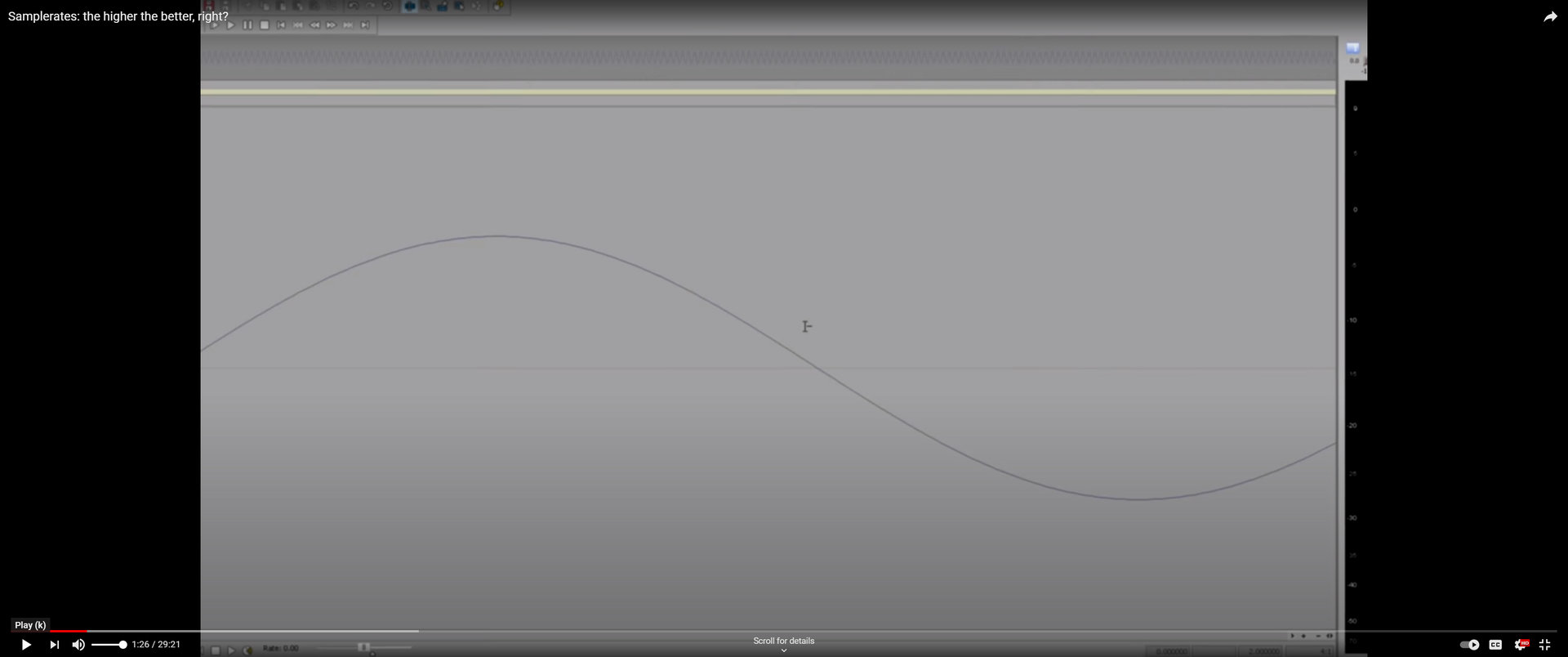Turn on closed captions
The height and width of the screenshot is (657, 1568).
coord(1495,645)
